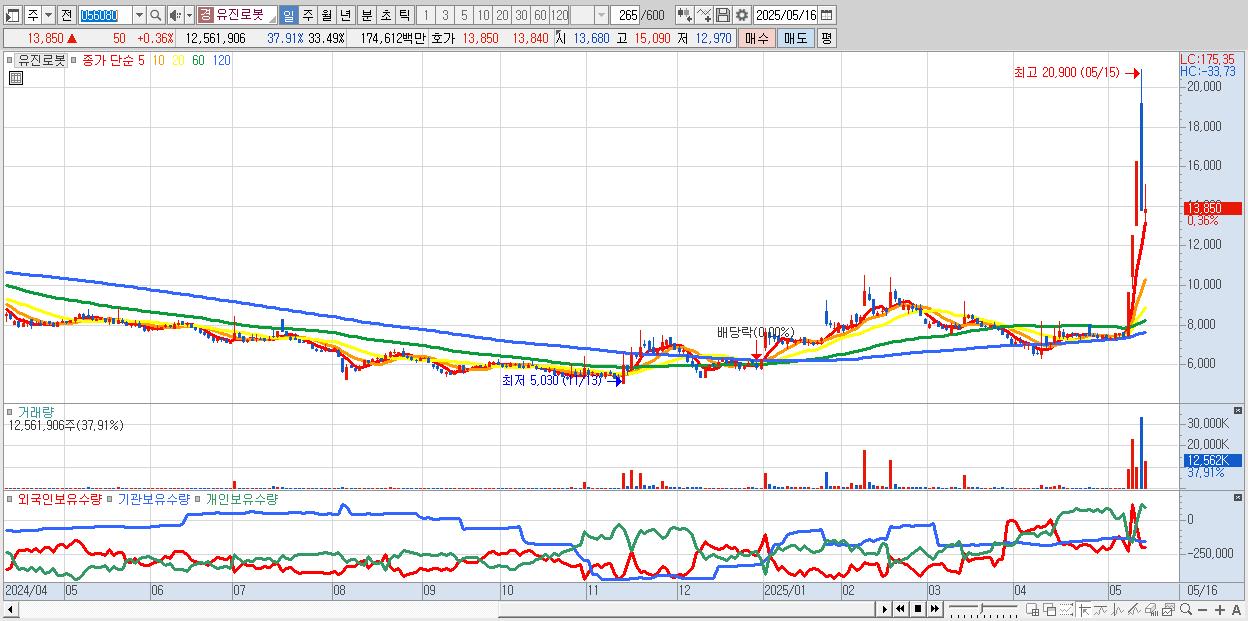Open the data grid icon under 유진로봇 label
1248x621 pixels.
click(15, 78)
